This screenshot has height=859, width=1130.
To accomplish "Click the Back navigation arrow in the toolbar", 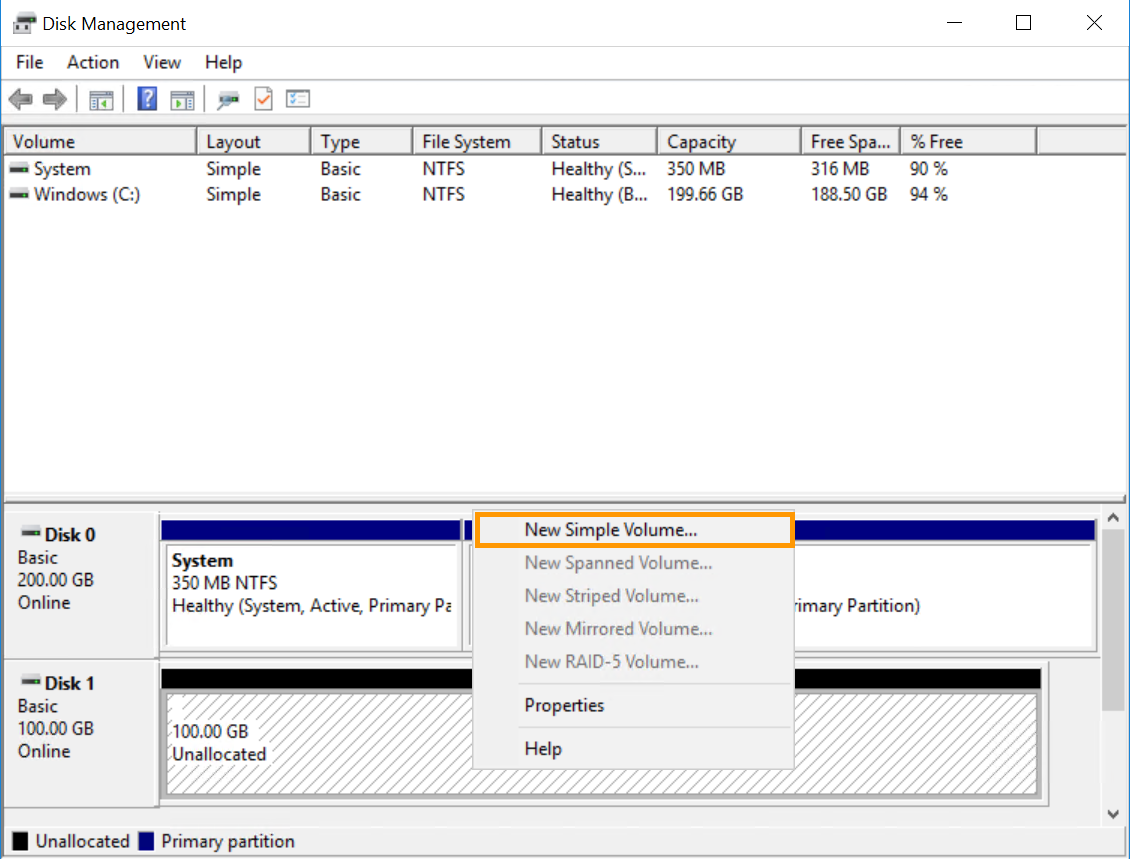I will 20,98.
